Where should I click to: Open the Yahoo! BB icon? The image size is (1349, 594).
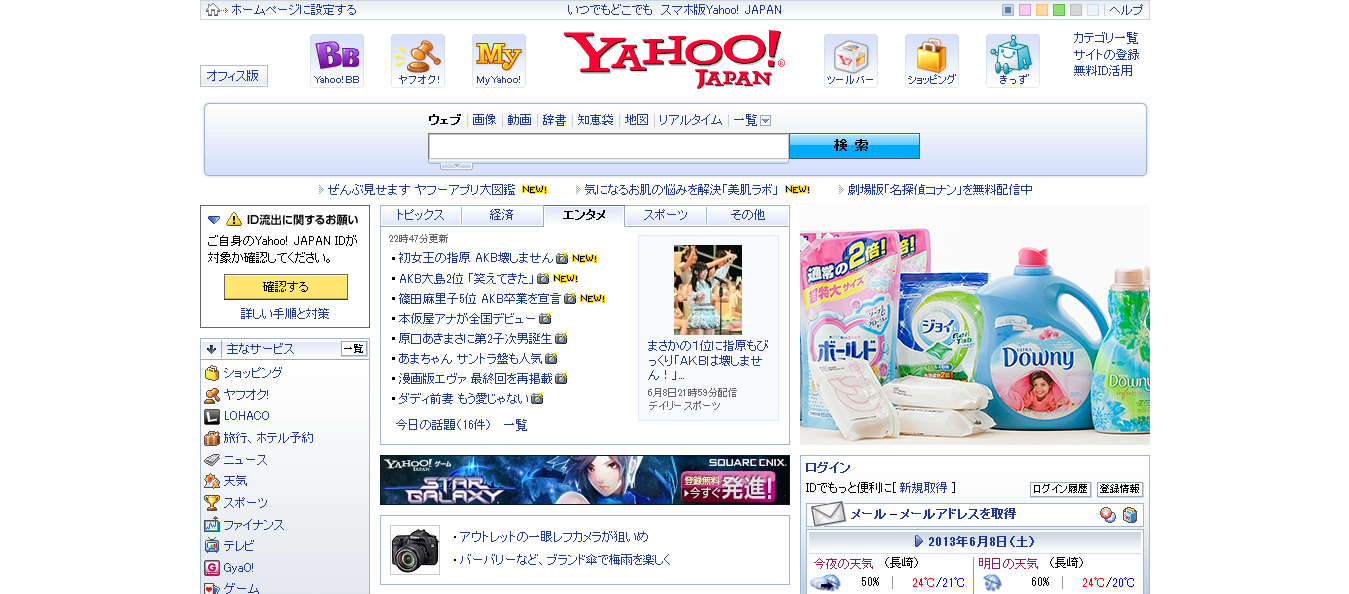coord(337,61)
